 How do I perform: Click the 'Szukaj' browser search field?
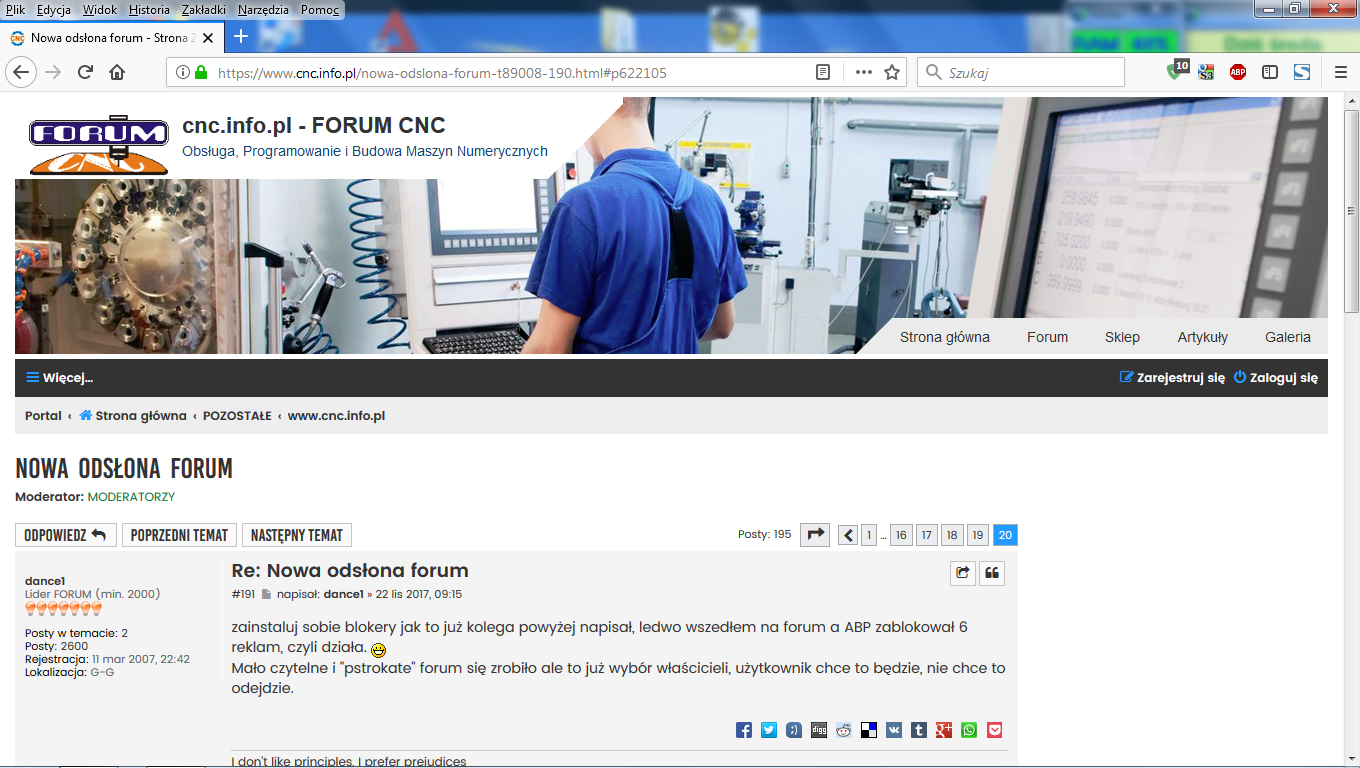click(x=1021, y=72)
